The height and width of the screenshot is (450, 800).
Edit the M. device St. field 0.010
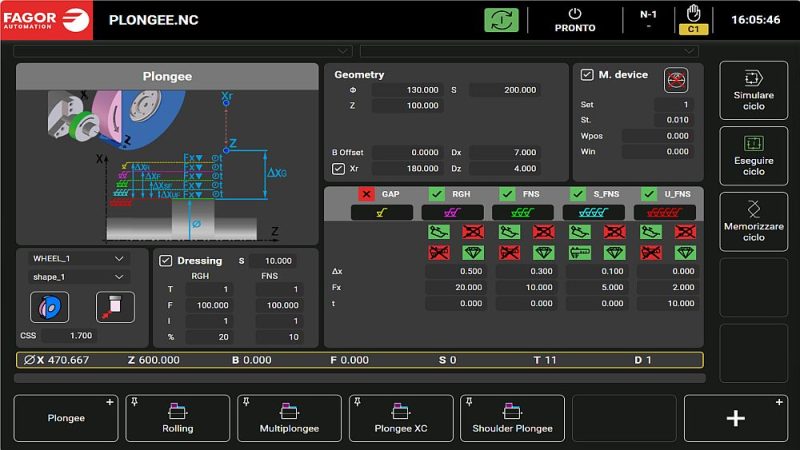(x=672, y=120)
